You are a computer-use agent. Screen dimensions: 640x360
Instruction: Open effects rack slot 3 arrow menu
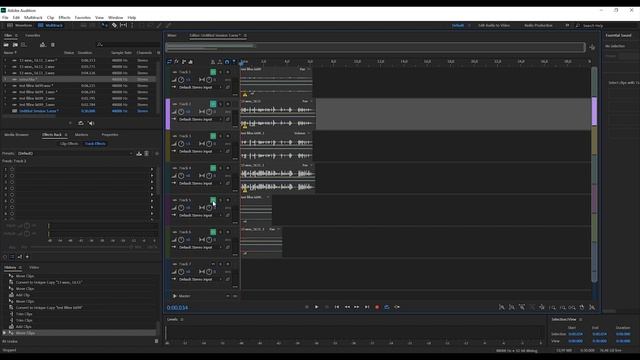click(152, 182)
